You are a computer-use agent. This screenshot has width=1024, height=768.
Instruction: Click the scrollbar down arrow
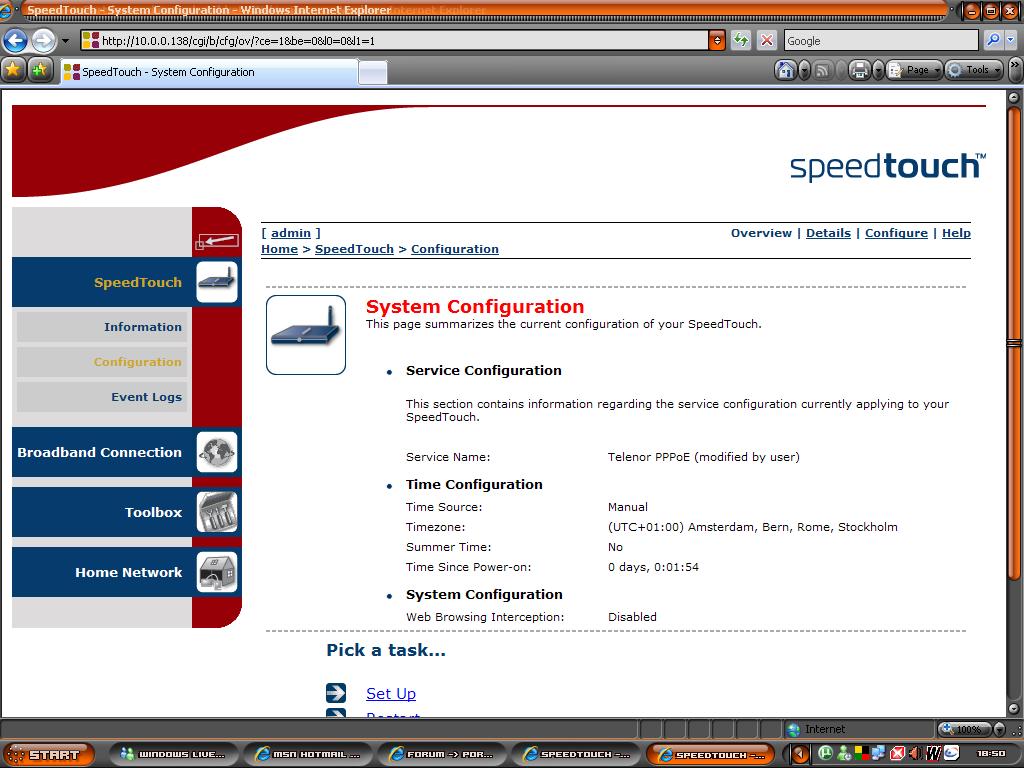tap(1014, 709)
